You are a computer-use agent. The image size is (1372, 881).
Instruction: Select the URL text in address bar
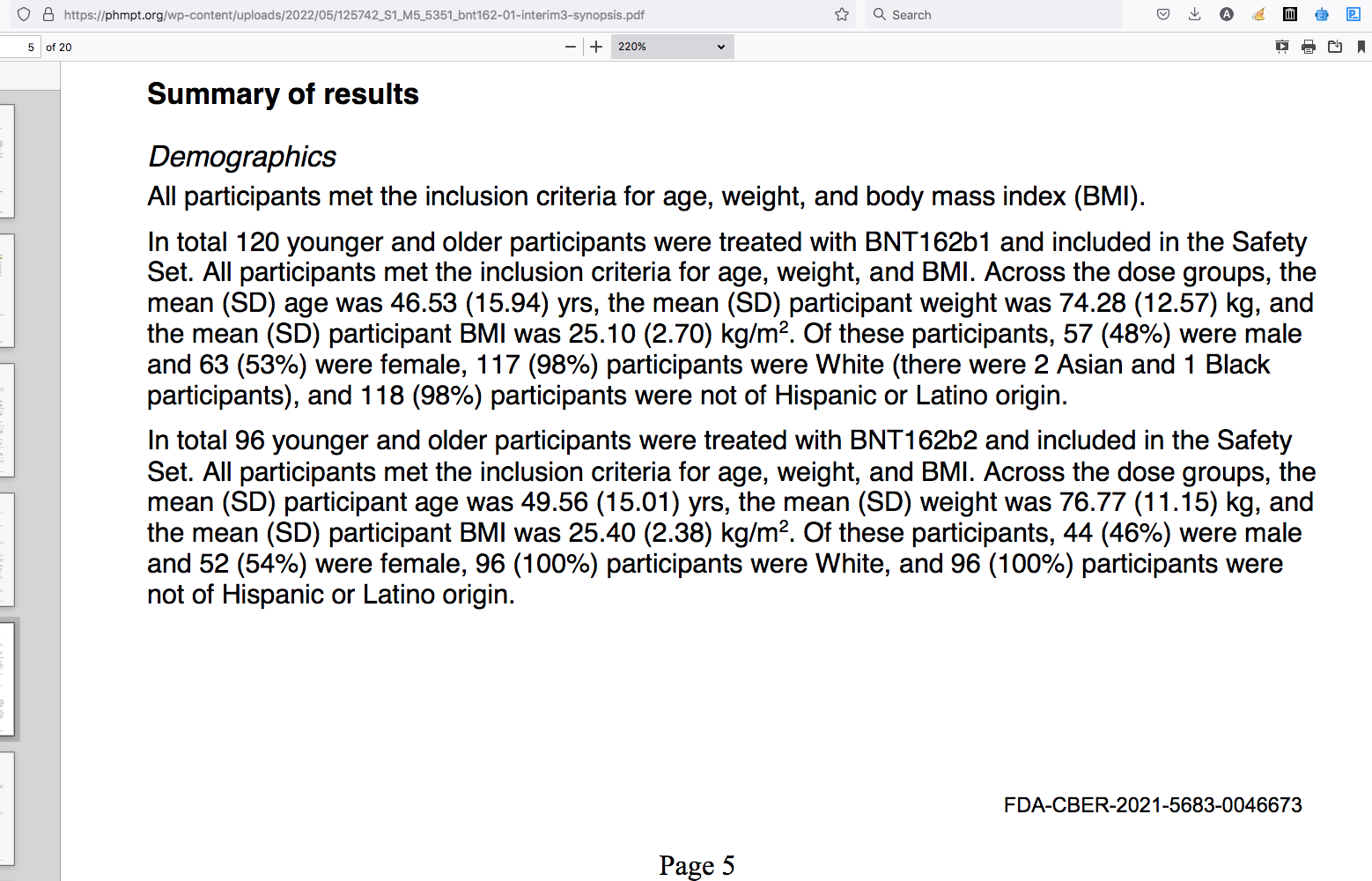pos(354,15)
